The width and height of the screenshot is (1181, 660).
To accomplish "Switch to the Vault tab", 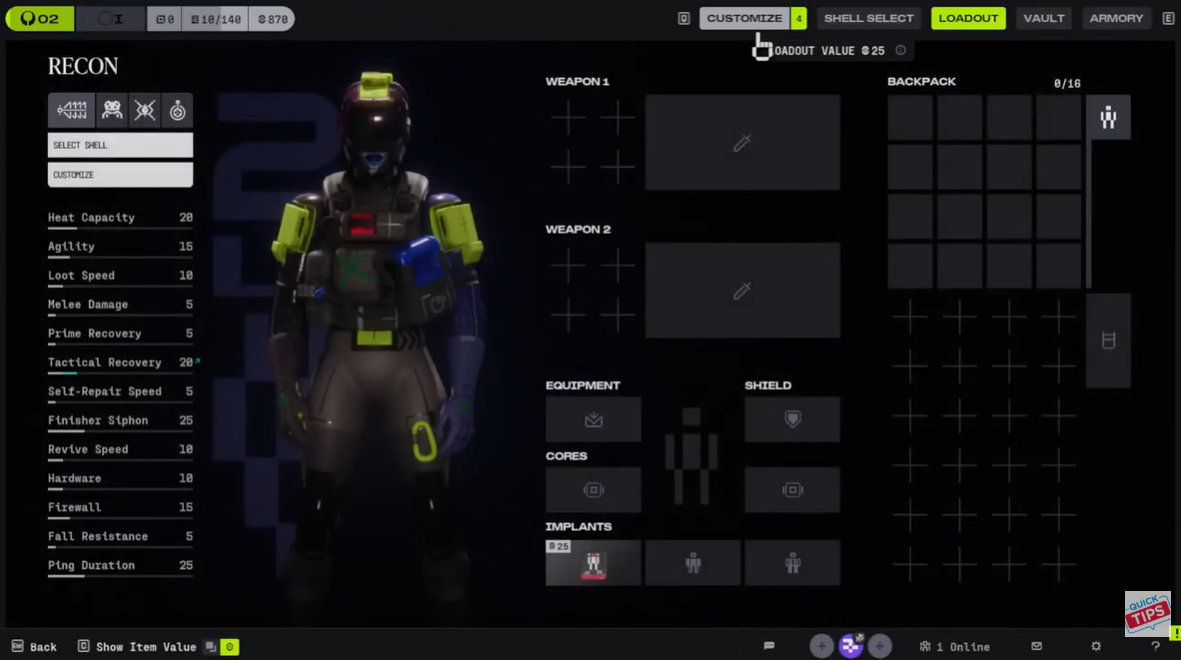I will click(x=1043, y=18).
